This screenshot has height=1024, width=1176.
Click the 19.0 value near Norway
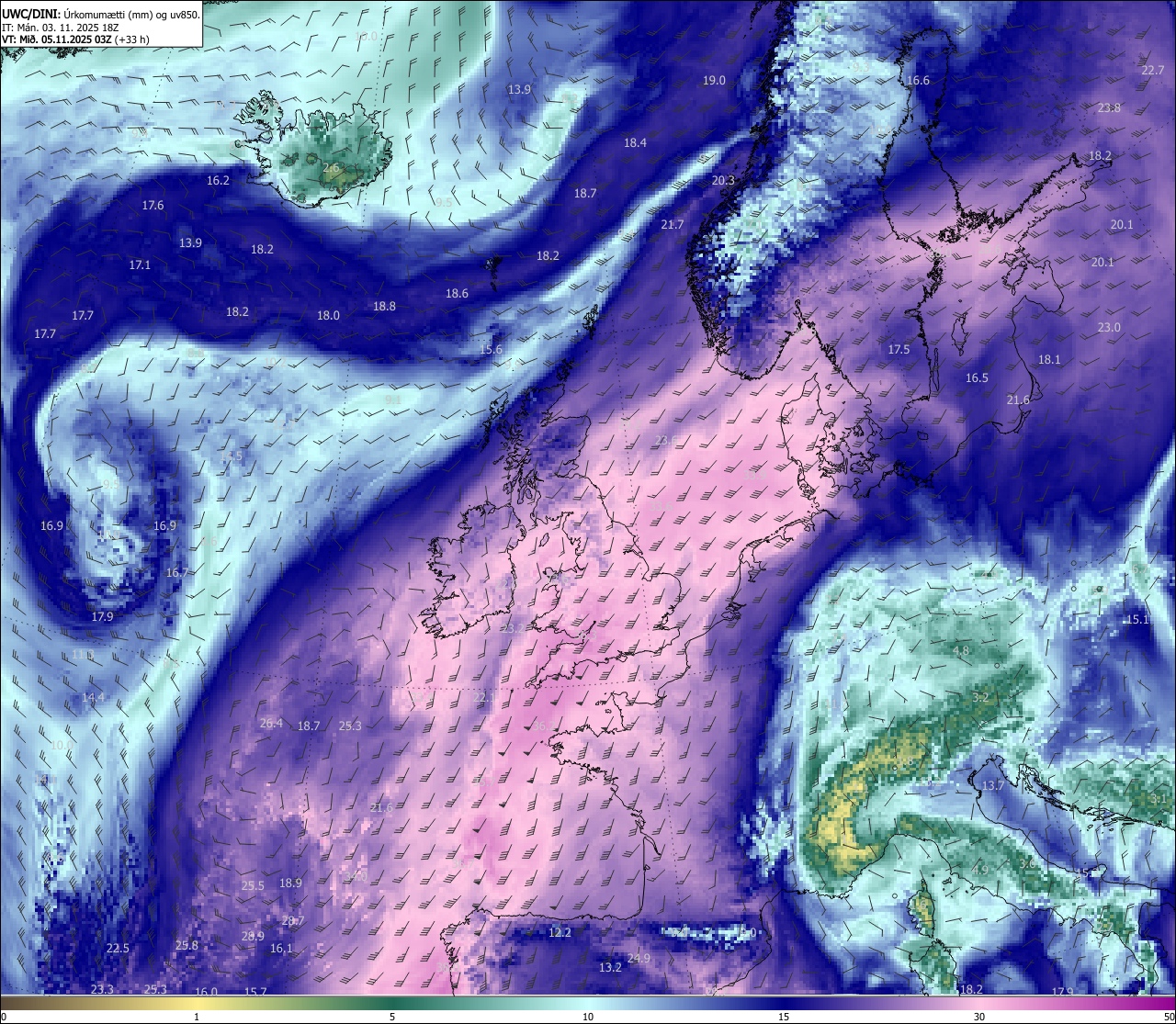[714, 81]
